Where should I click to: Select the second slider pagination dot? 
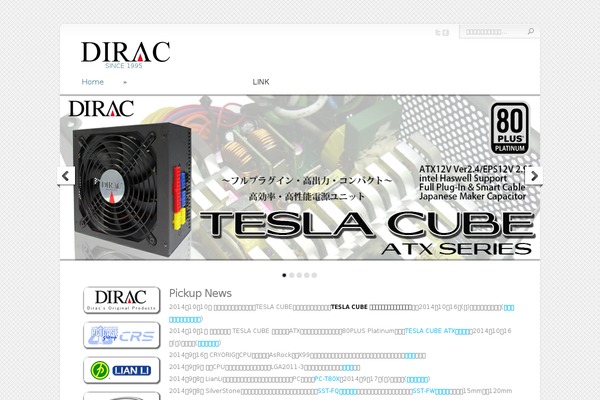pos(292,275)
